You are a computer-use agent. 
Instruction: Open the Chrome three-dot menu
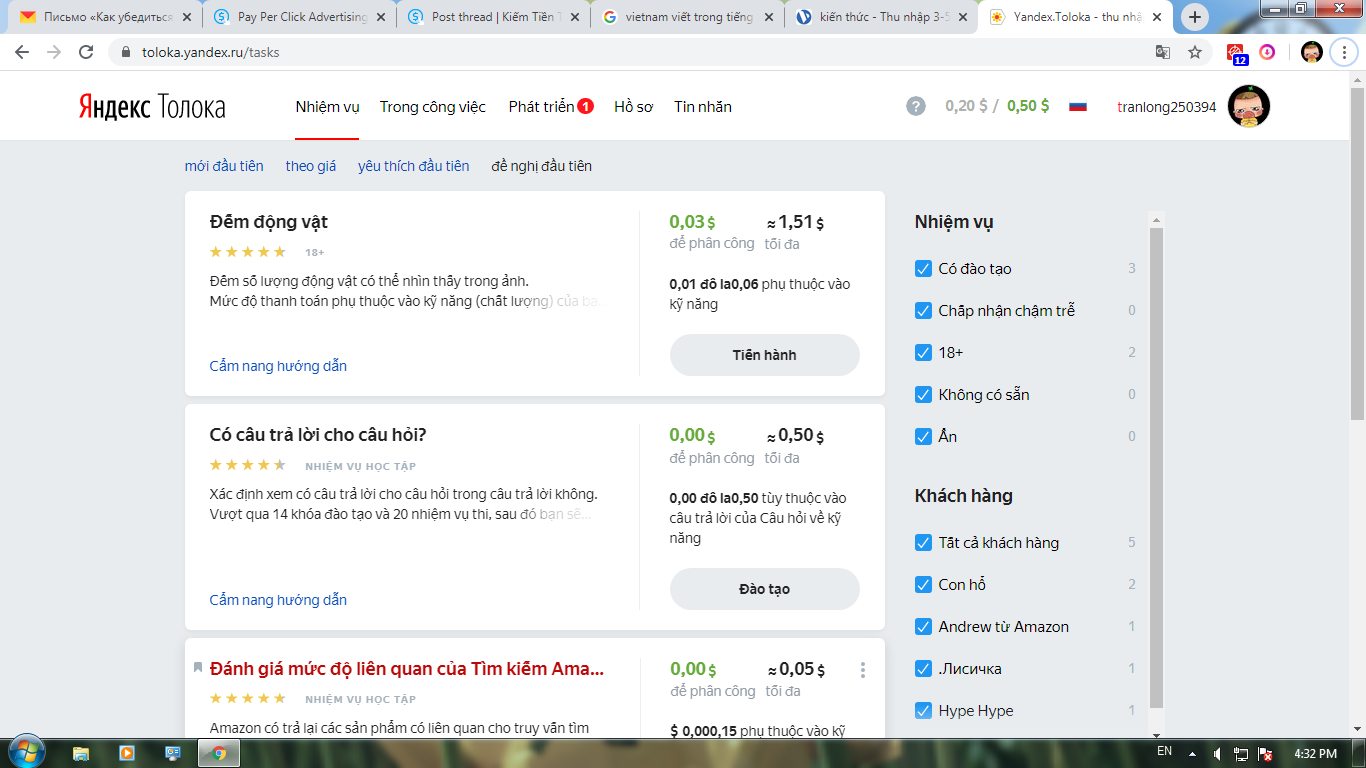(x=1345, y=52)
